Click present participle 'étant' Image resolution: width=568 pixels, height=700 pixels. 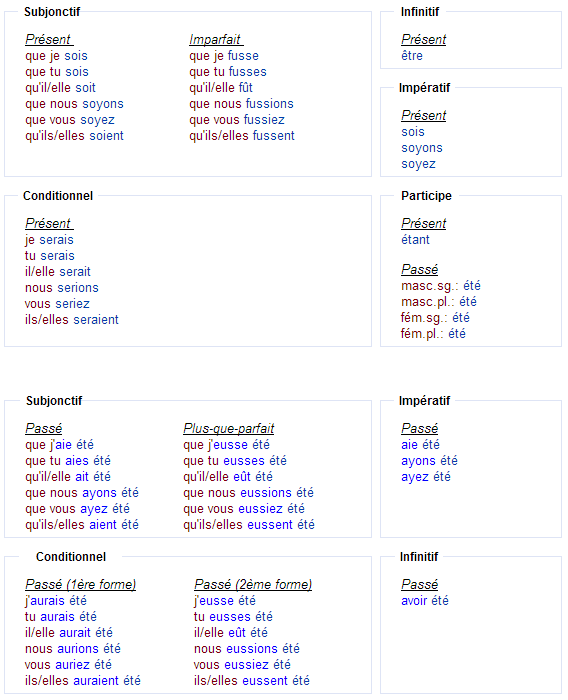[x=415, y=240]
